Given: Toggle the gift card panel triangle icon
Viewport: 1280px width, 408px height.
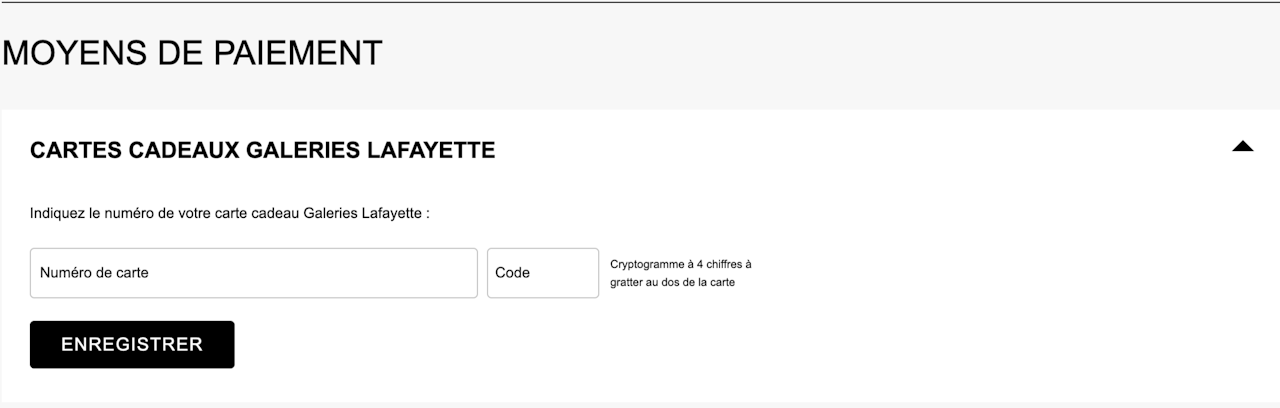Looking at the screenshot, I should [x=1242, y=147].
